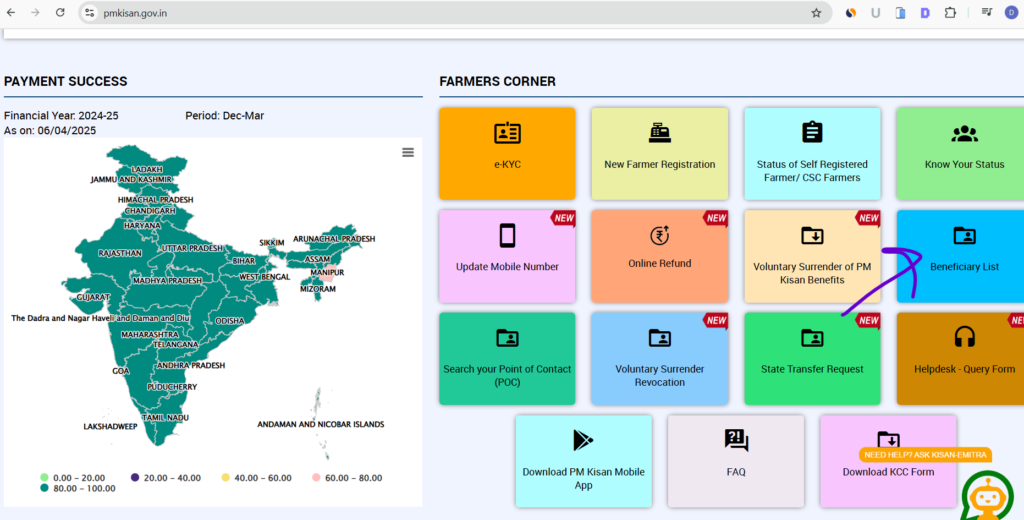The width and height of the screenshot is (1024, 520).
Task: Select Ladakh label on the map
Action: pyautogui.click(x=147, y=169)
